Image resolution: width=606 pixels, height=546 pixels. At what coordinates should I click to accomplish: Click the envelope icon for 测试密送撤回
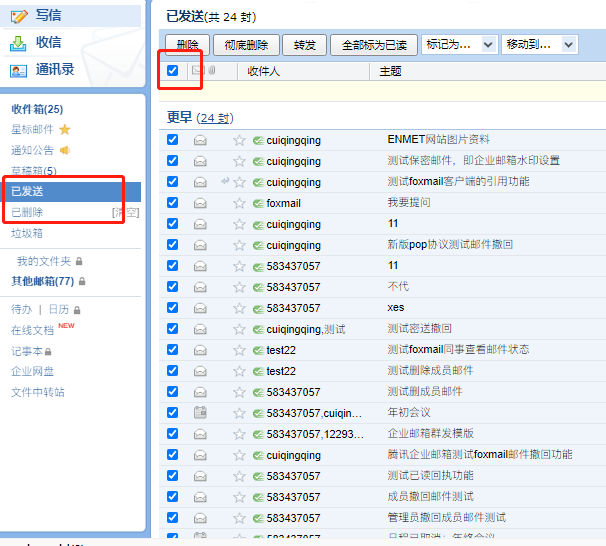[x=200, y=329]
